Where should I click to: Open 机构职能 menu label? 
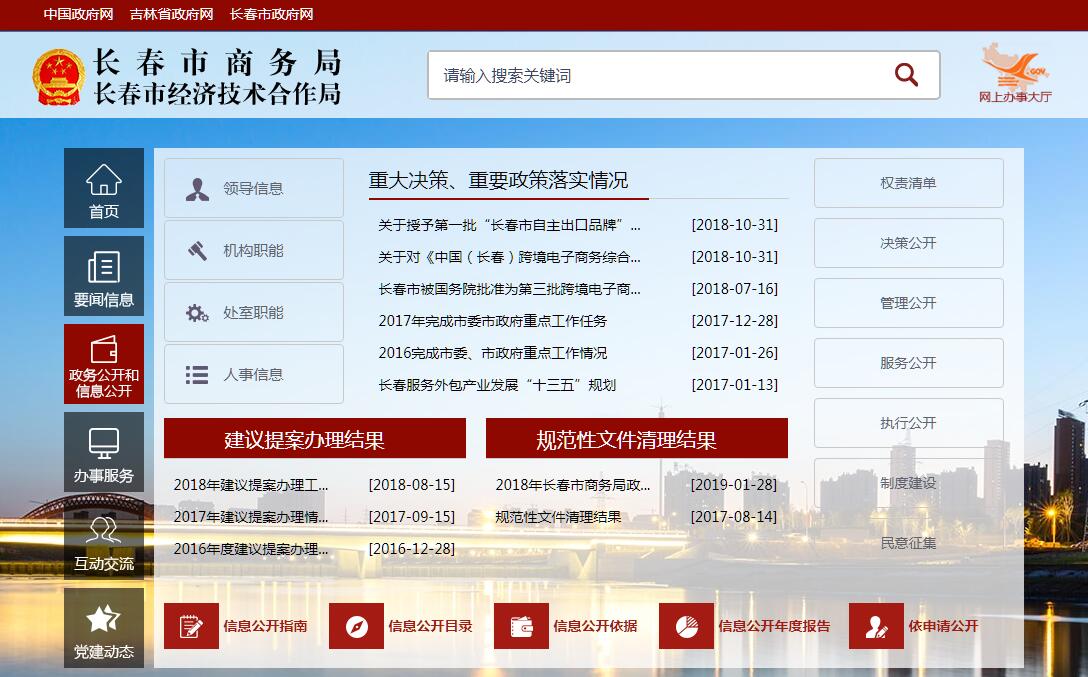click(x=253, y=250)
